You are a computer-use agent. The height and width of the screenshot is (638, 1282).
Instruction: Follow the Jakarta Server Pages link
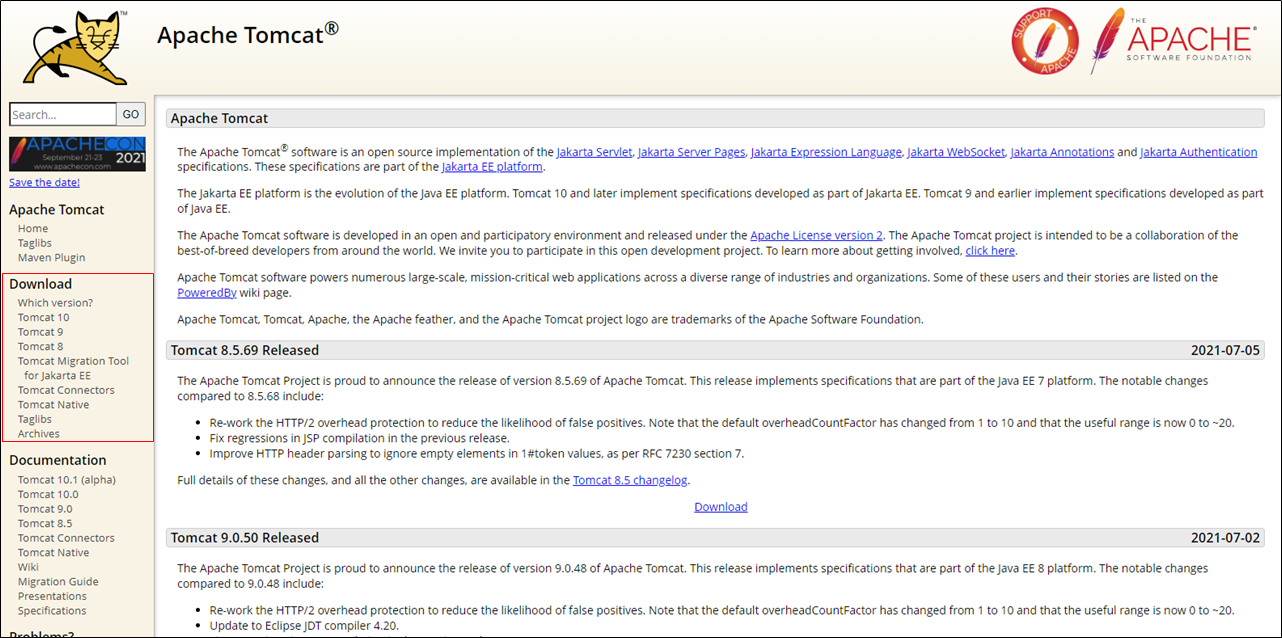click(691, 152)
